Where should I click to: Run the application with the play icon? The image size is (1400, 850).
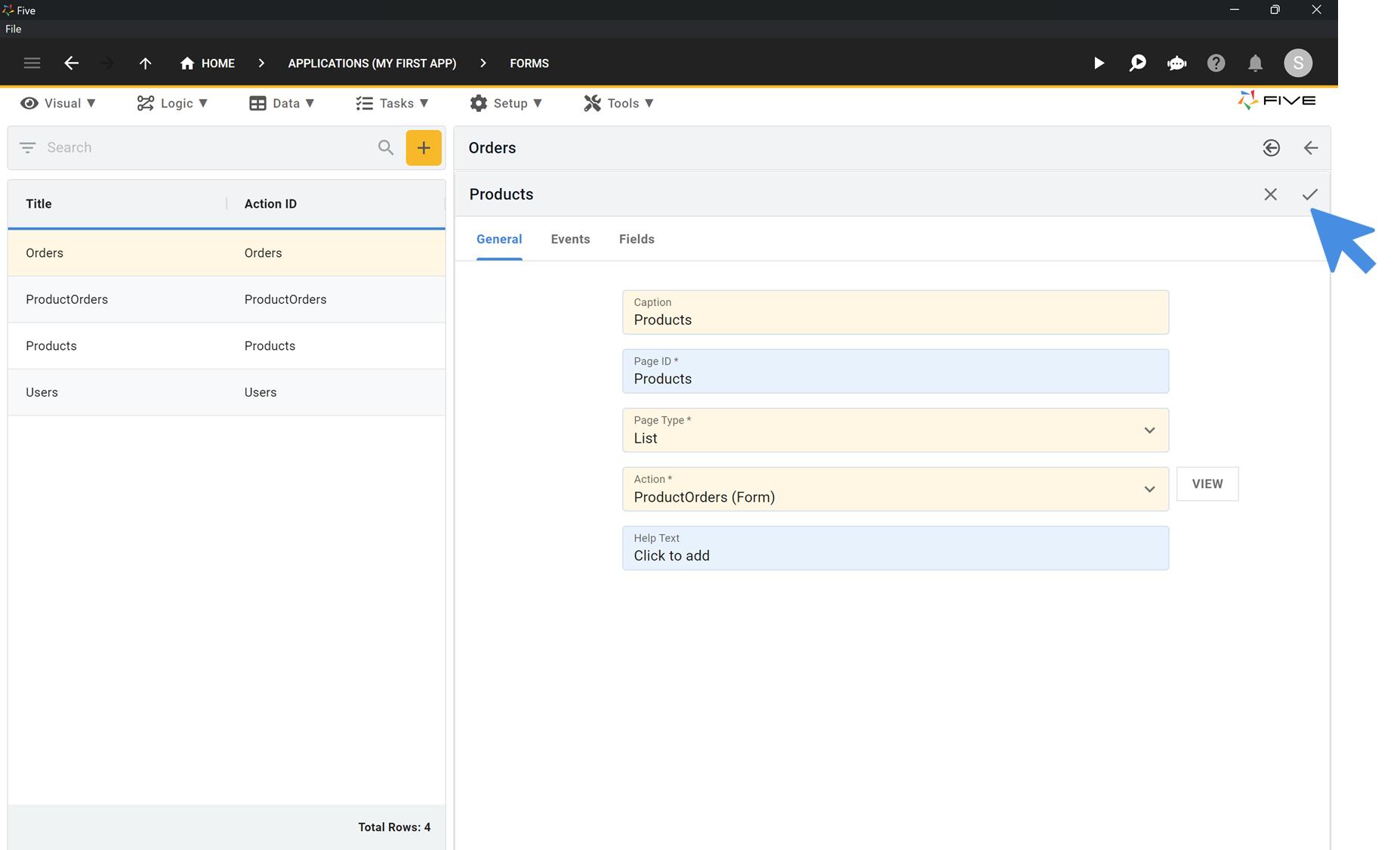(x=1099, y=63)
